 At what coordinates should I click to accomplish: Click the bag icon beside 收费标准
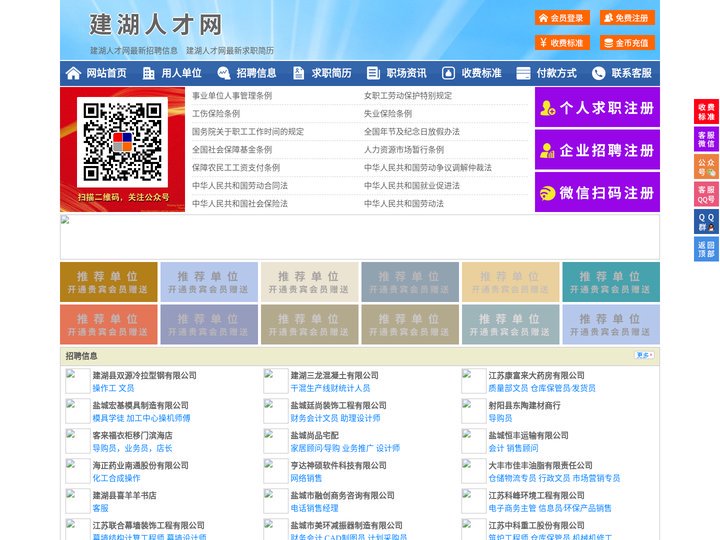tap(448, 73)
